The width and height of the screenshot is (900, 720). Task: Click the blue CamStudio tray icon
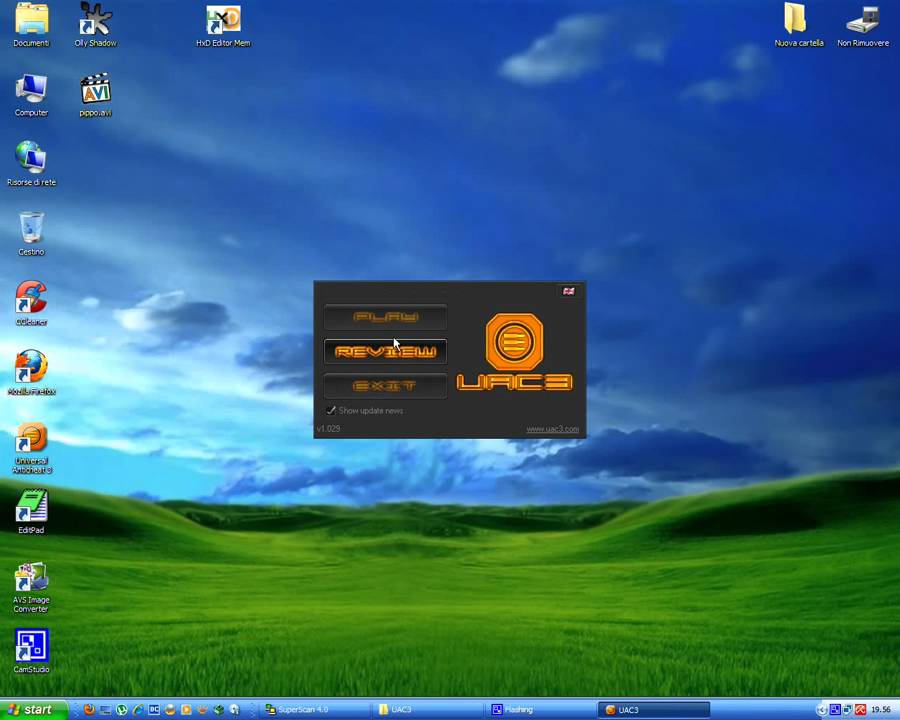point(835,710)
